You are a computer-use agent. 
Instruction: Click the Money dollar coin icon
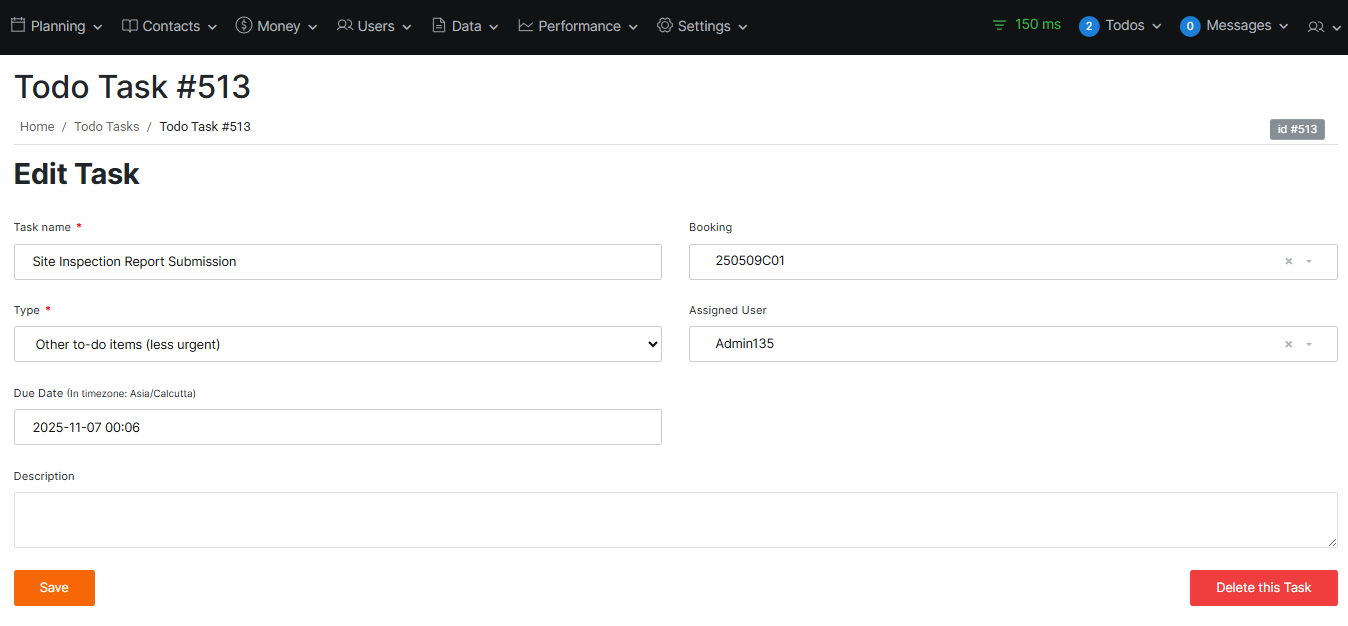pyautogui.click(x=244, y=25)
